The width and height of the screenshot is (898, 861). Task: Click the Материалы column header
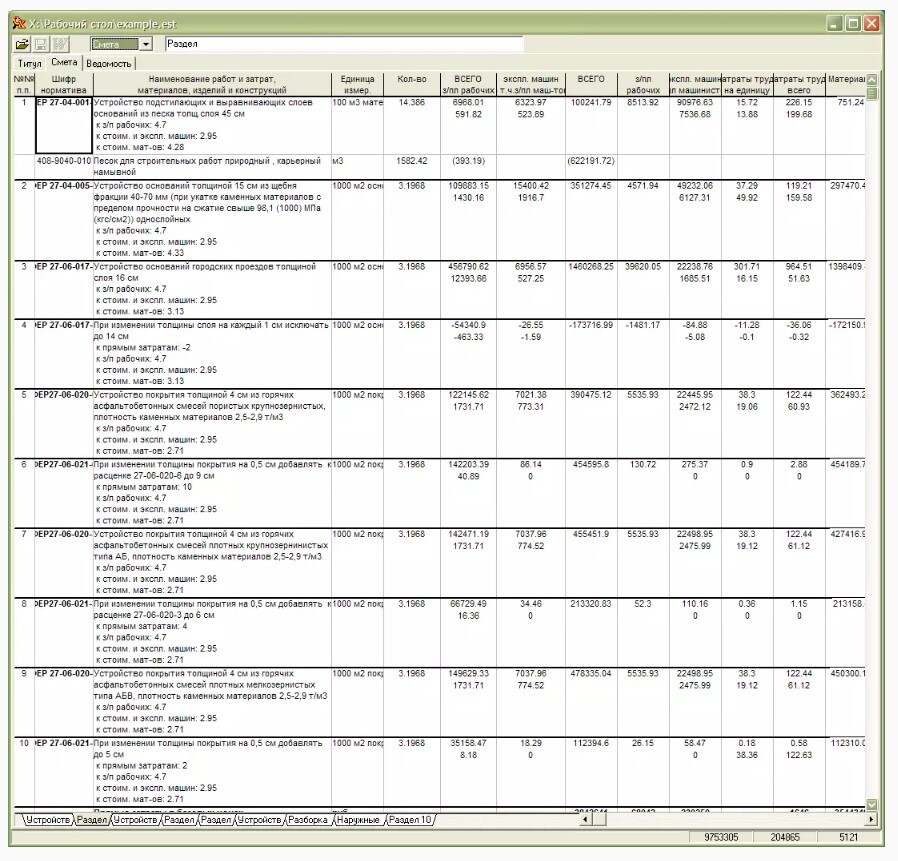845,84
